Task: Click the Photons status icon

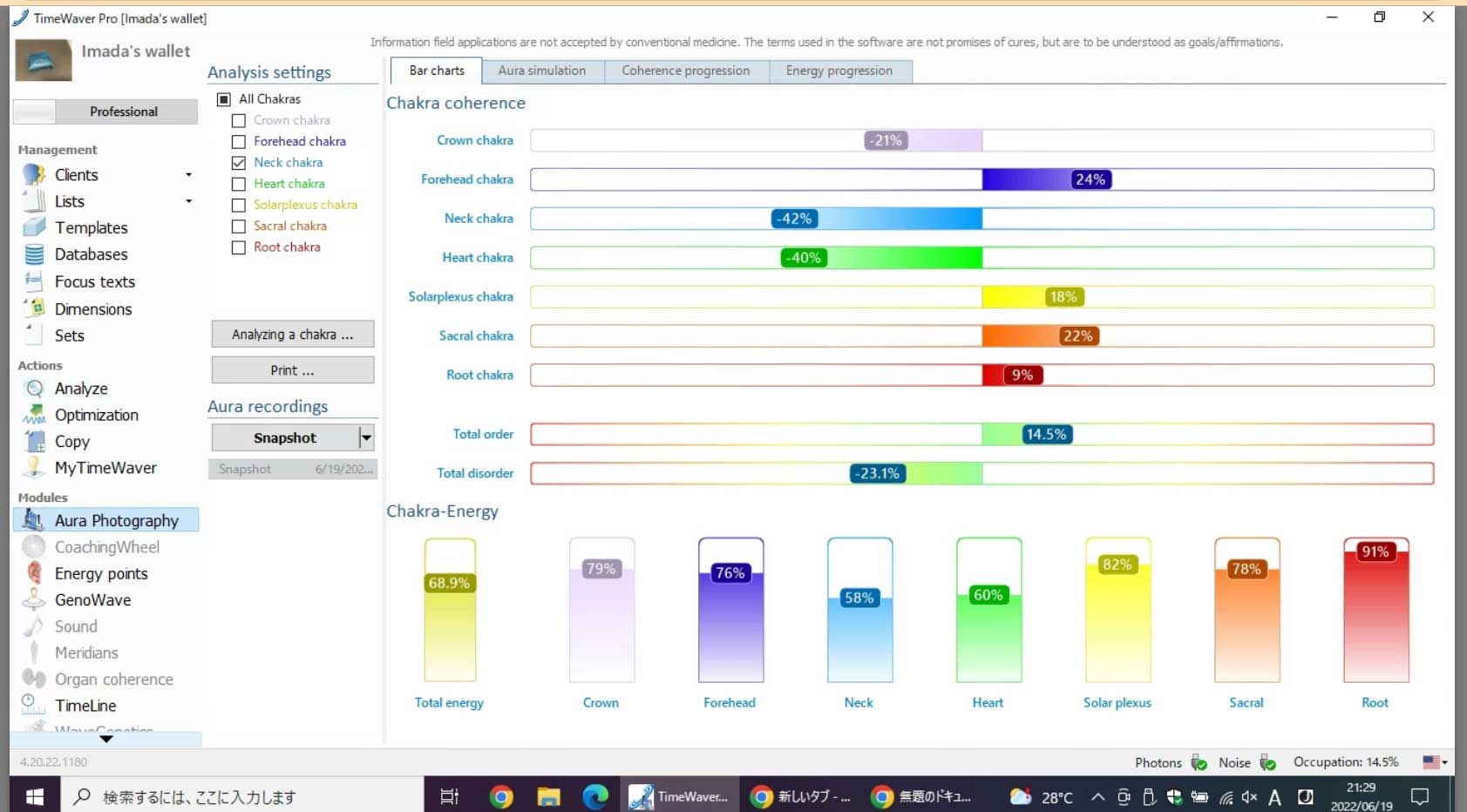Action: tap(1199, 762)
